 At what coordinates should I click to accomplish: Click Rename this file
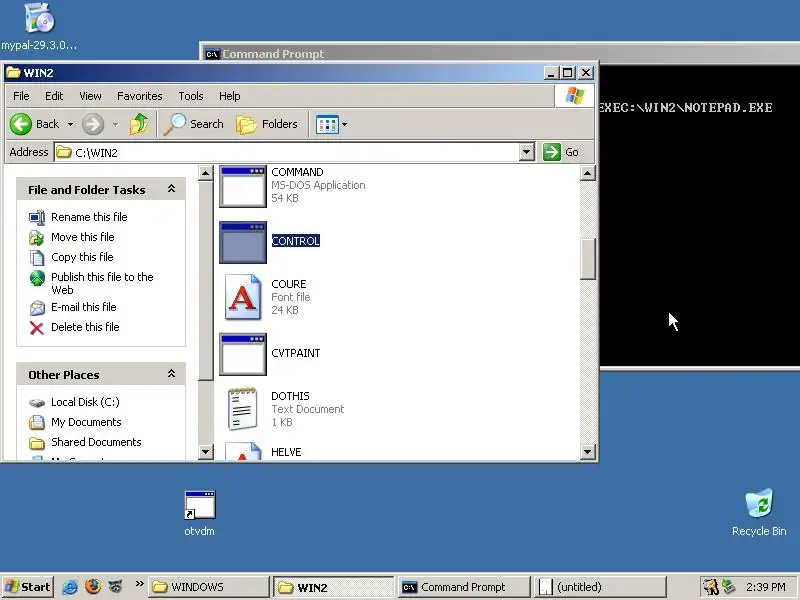(x=89, y=217)
